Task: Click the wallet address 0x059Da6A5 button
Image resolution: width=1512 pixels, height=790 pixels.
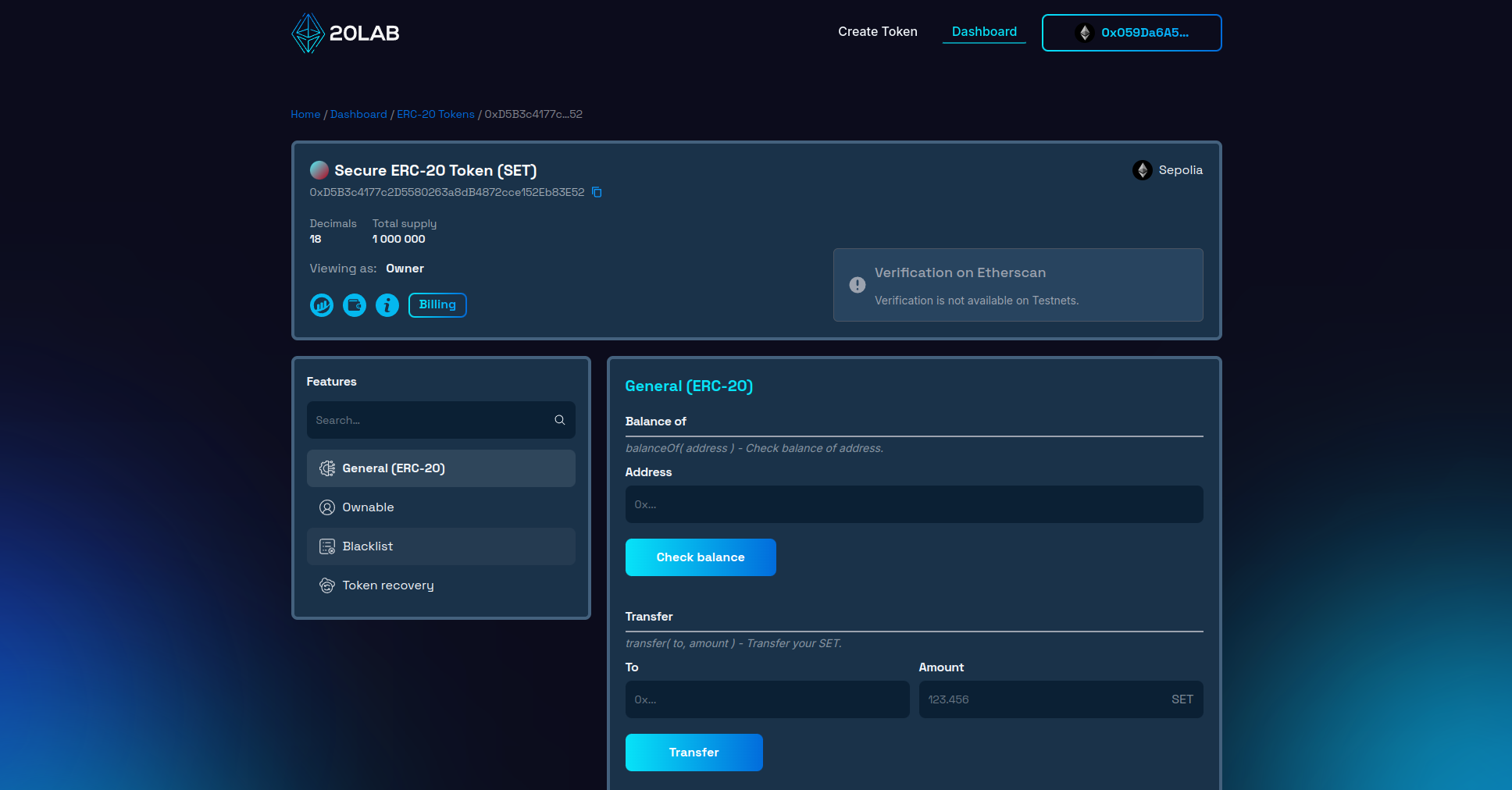Action: pos(1132,33)
